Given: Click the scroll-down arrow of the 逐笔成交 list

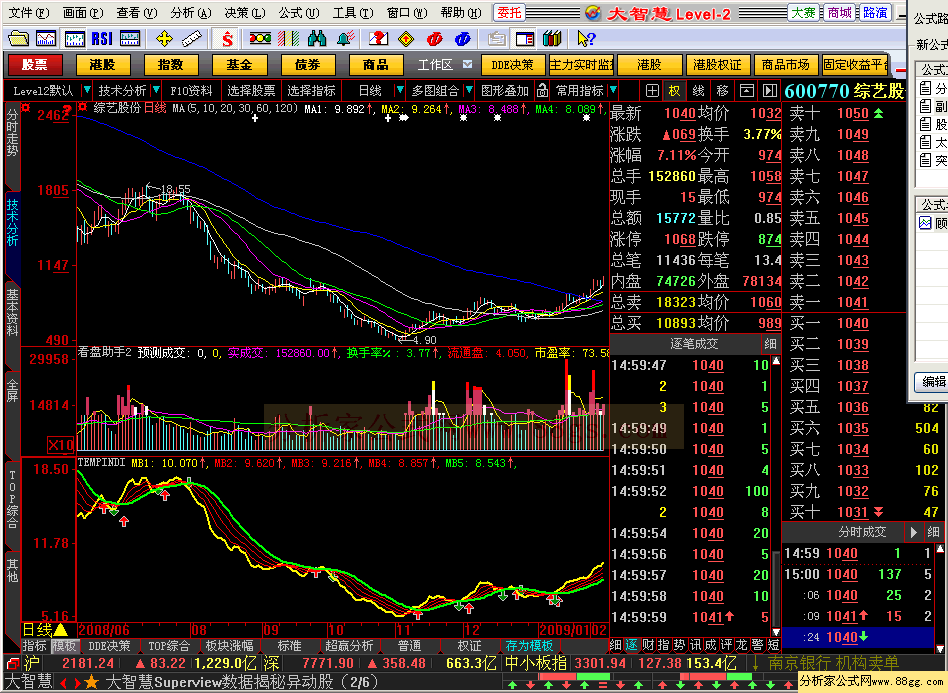Looking at the screenshot, I should pyautogui.click(x=776, y=633).
